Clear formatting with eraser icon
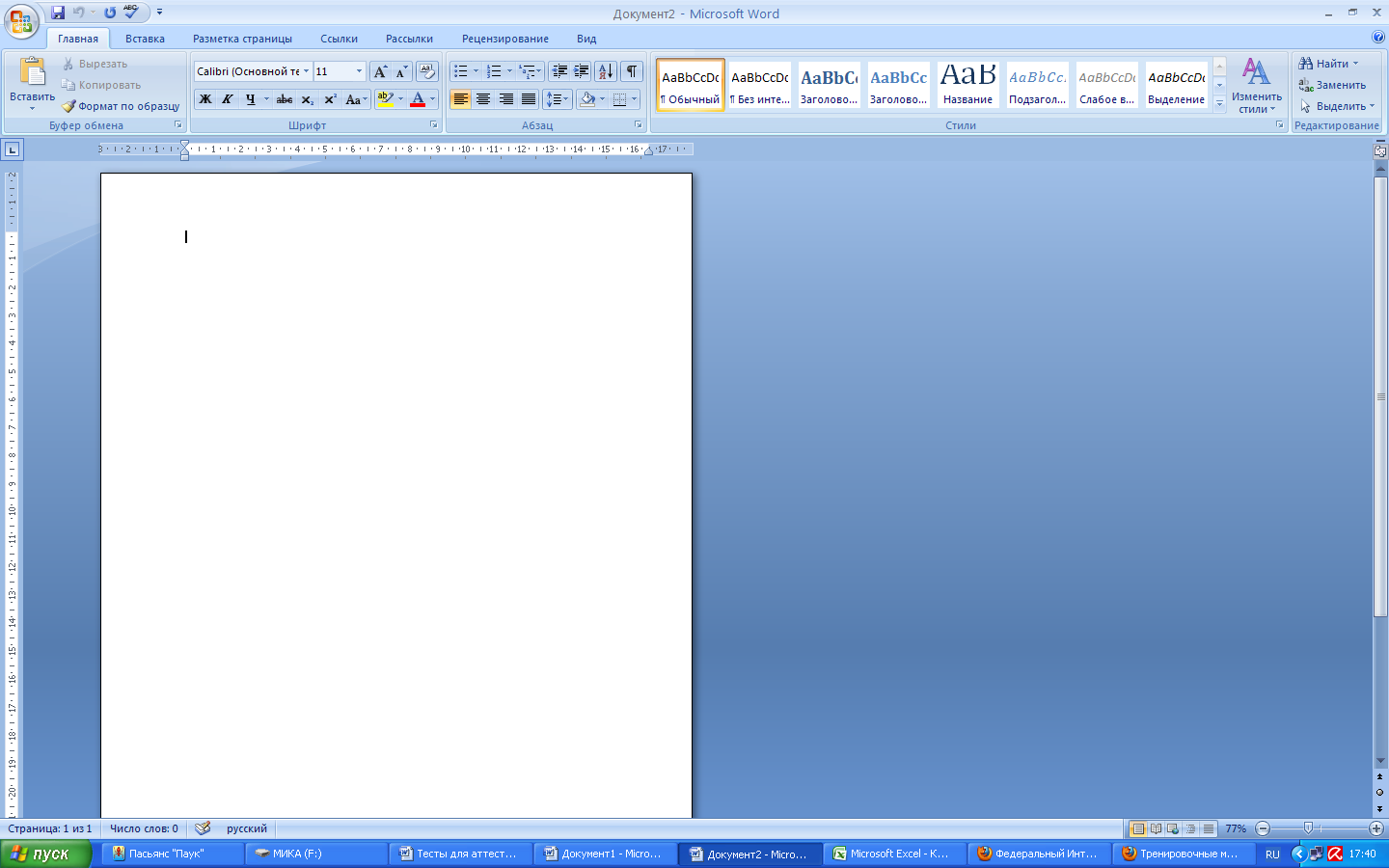Screen dimensions: 1389x868 [427, 71]
